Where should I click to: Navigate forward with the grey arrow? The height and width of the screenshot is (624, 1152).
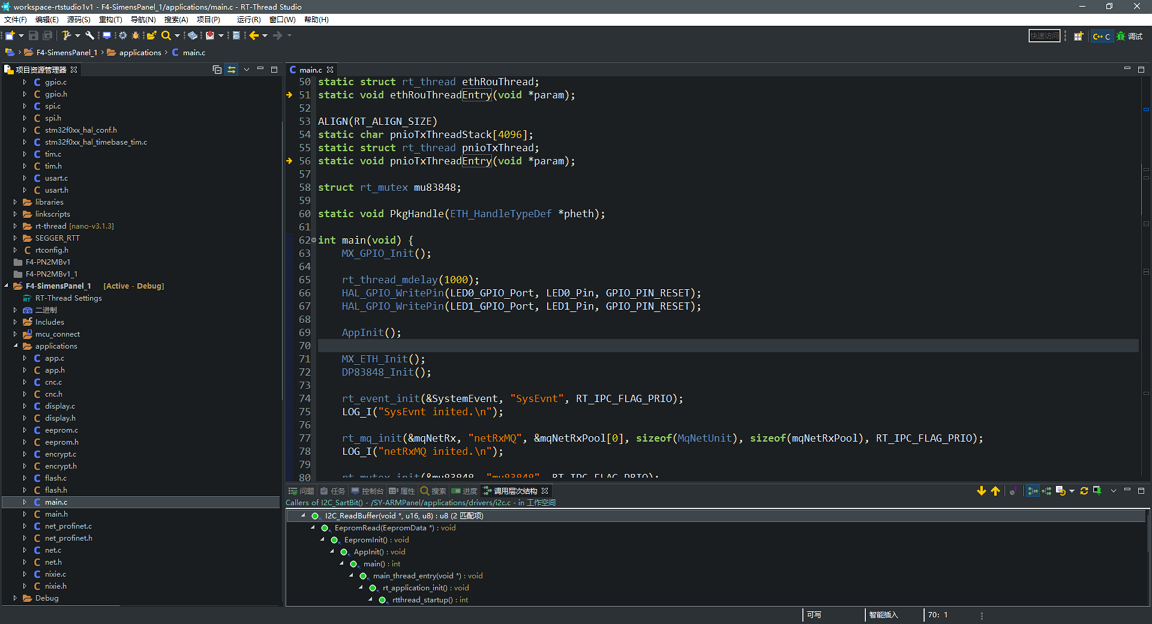pos(278,35)
